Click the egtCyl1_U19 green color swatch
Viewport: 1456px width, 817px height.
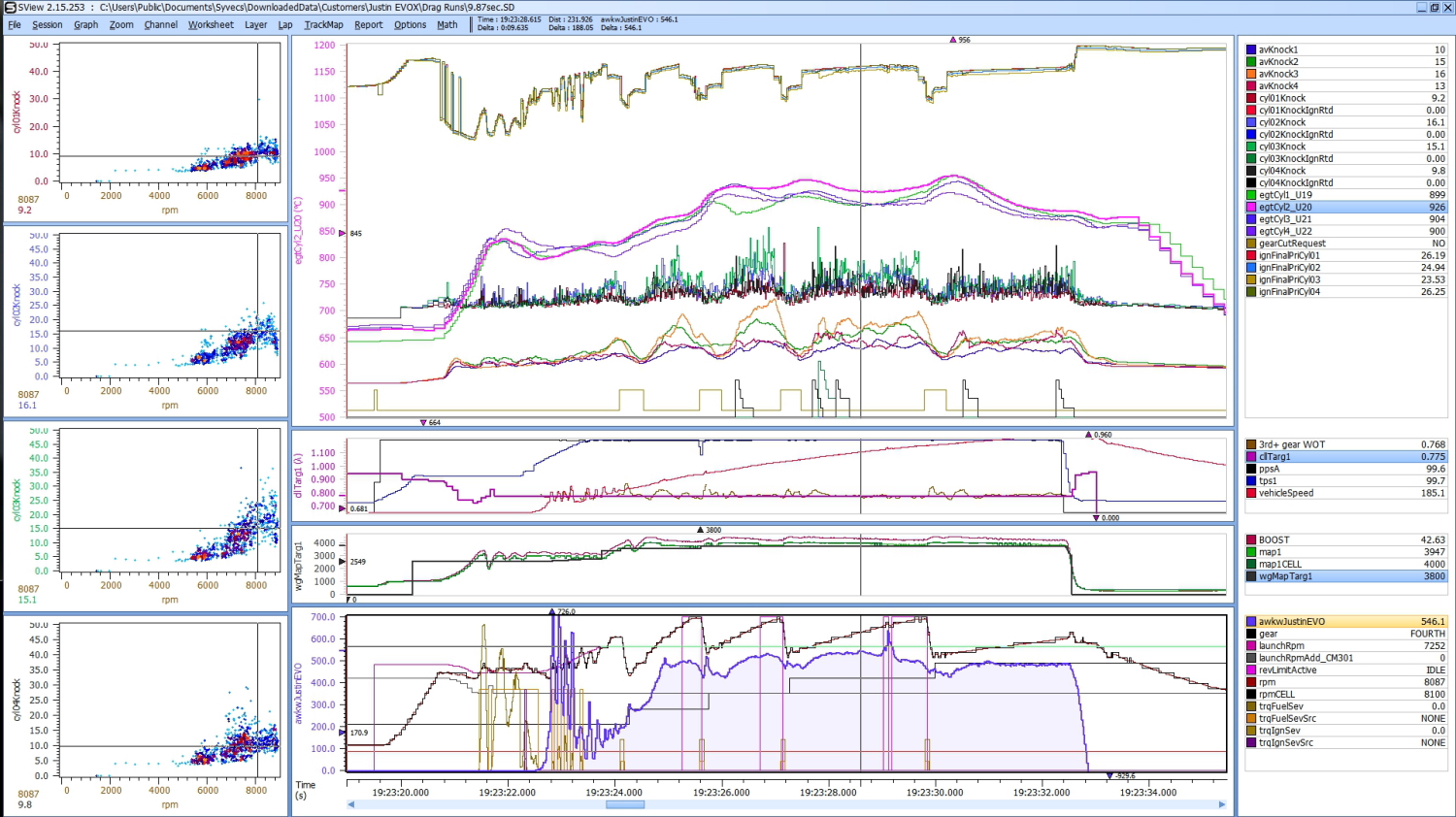point(1251,195)
